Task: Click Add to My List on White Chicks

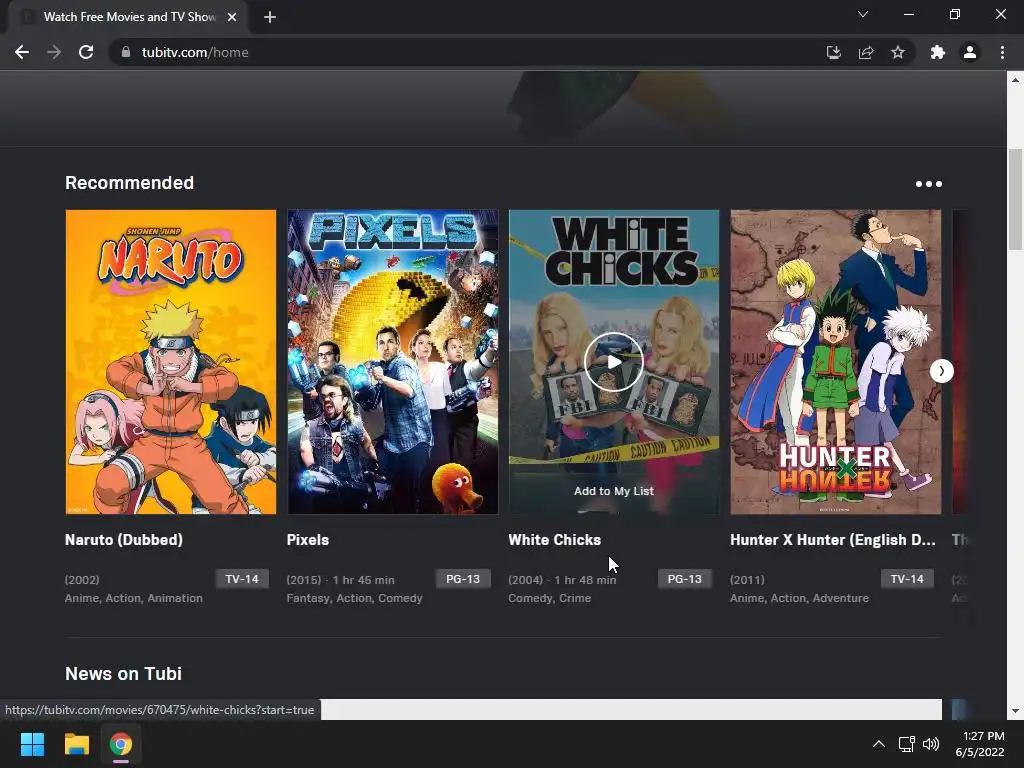Action: 613,491
